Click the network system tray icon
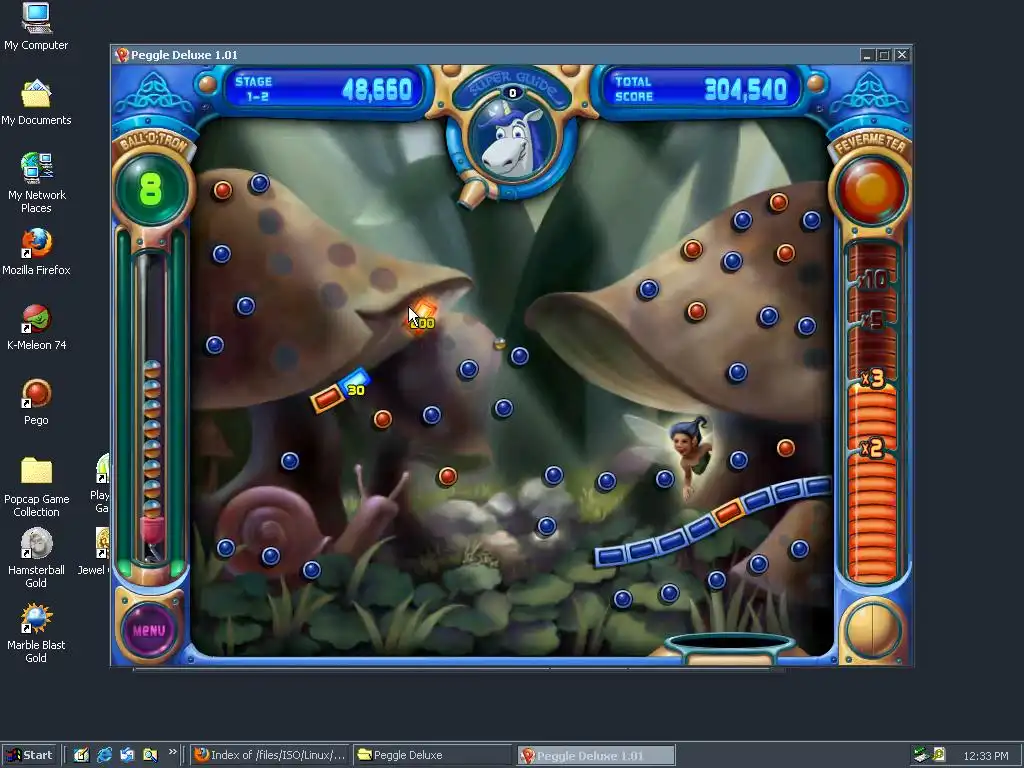Viewport: 1024px width, 768px height. (x=921, y=755)
